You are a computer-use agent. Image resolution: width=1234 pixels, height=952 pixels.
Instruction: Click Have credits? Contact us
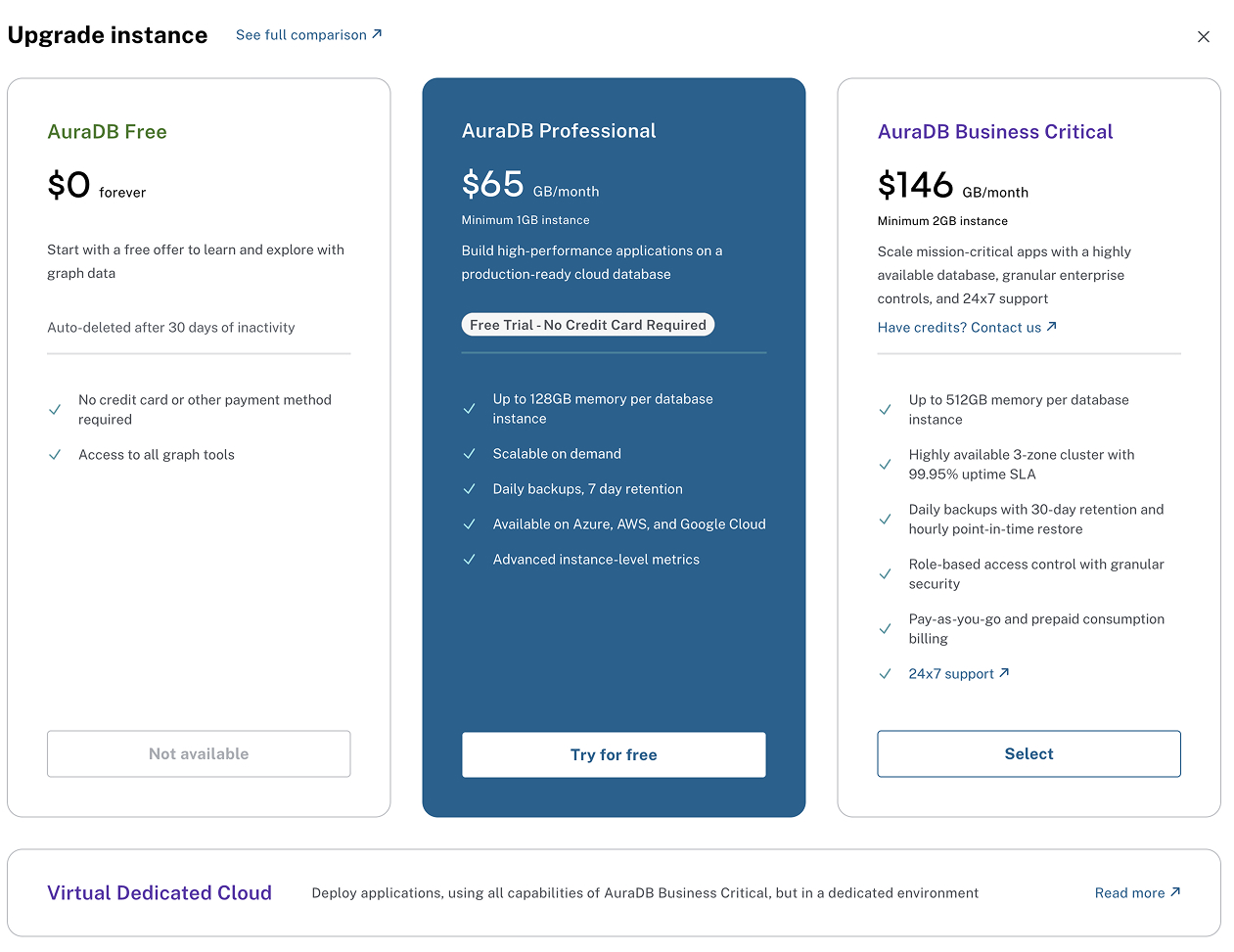coord(959,327)
